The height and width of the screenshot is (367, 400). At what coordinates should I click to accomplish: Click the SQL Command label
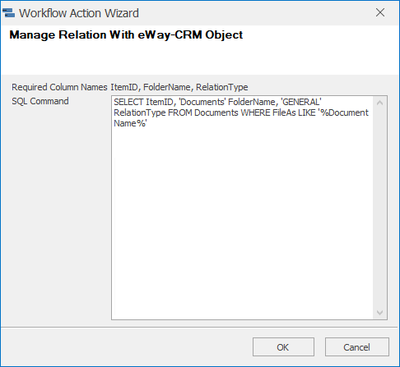pos(40,101)
